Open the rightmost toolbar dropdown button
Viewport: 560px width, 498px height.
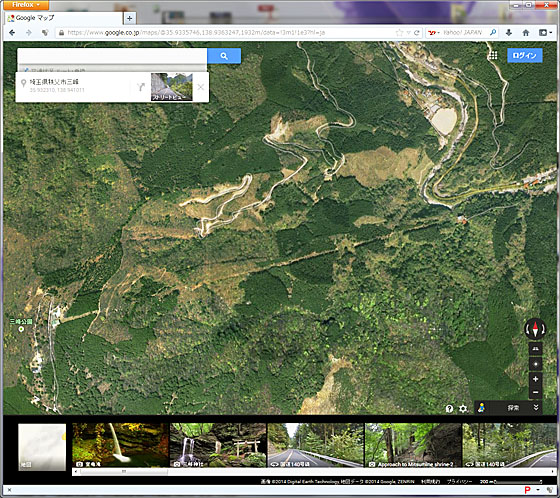[545, 33]
